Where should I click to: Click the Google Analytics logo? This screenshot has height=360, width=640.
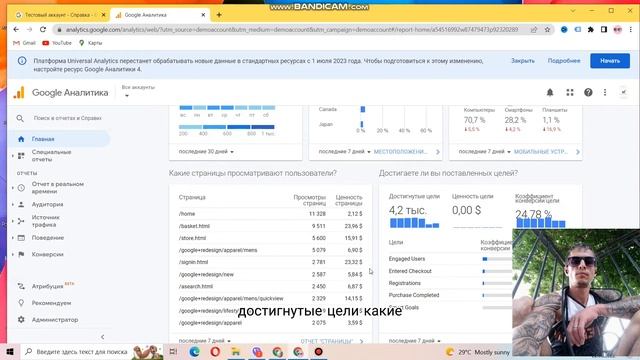click(19, 93)
